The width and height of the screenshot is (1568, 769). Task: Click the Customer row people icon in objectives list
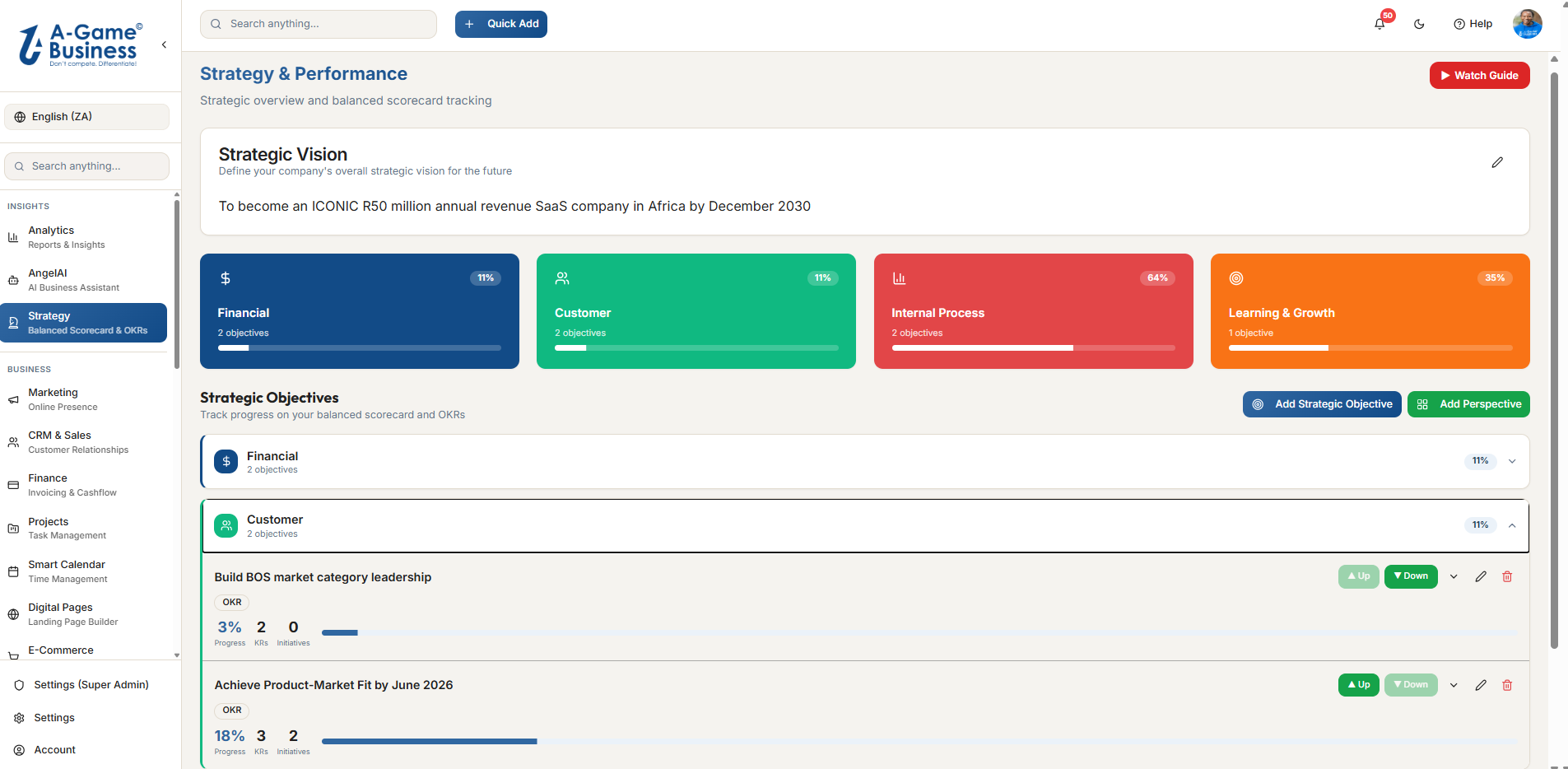point(226,525)
